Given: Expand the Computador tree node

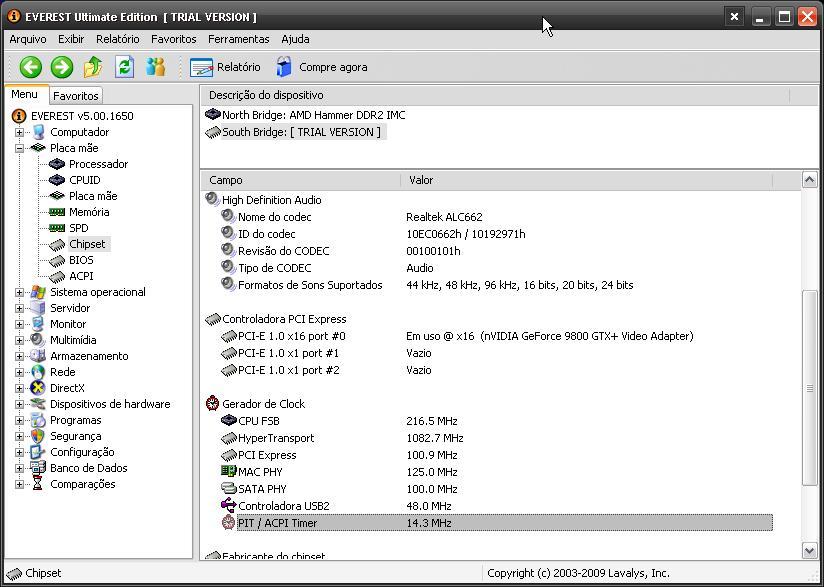Looking at the screenshot, I should pos(19,132).
